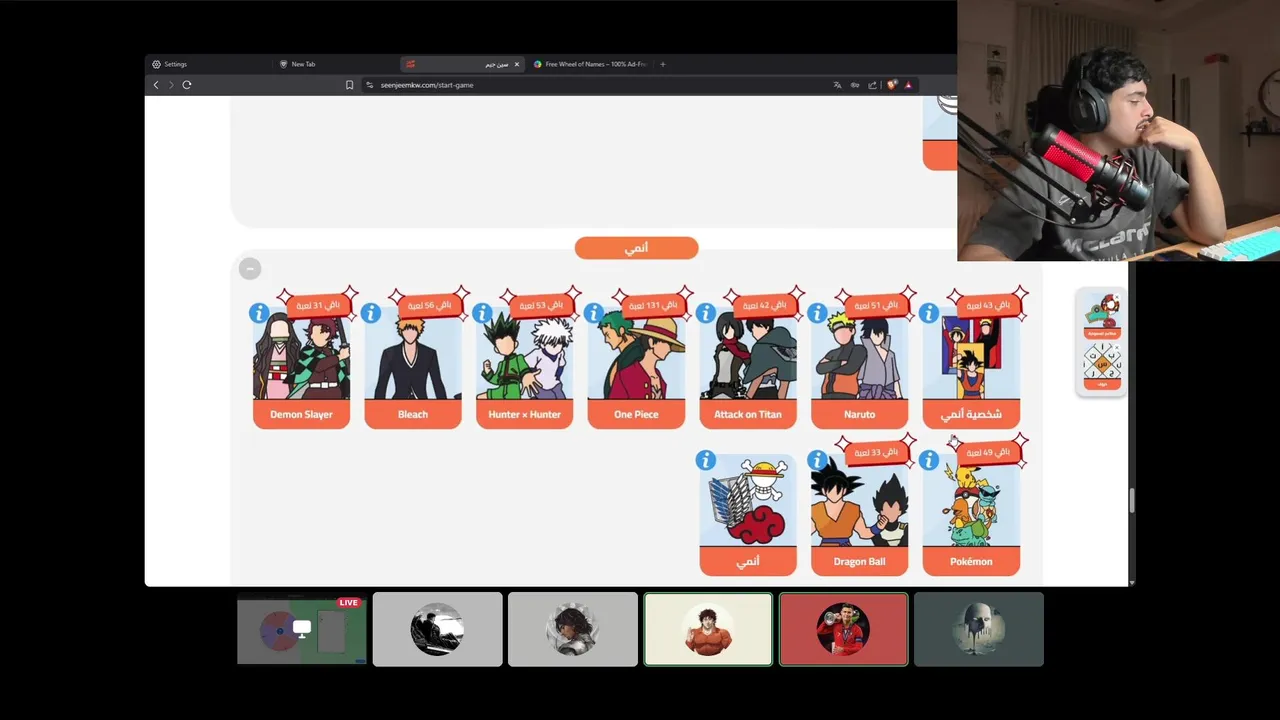The image size is (1280, 720).
Task: Switch to the New Tab tab
Action: [x=336, y=64]
